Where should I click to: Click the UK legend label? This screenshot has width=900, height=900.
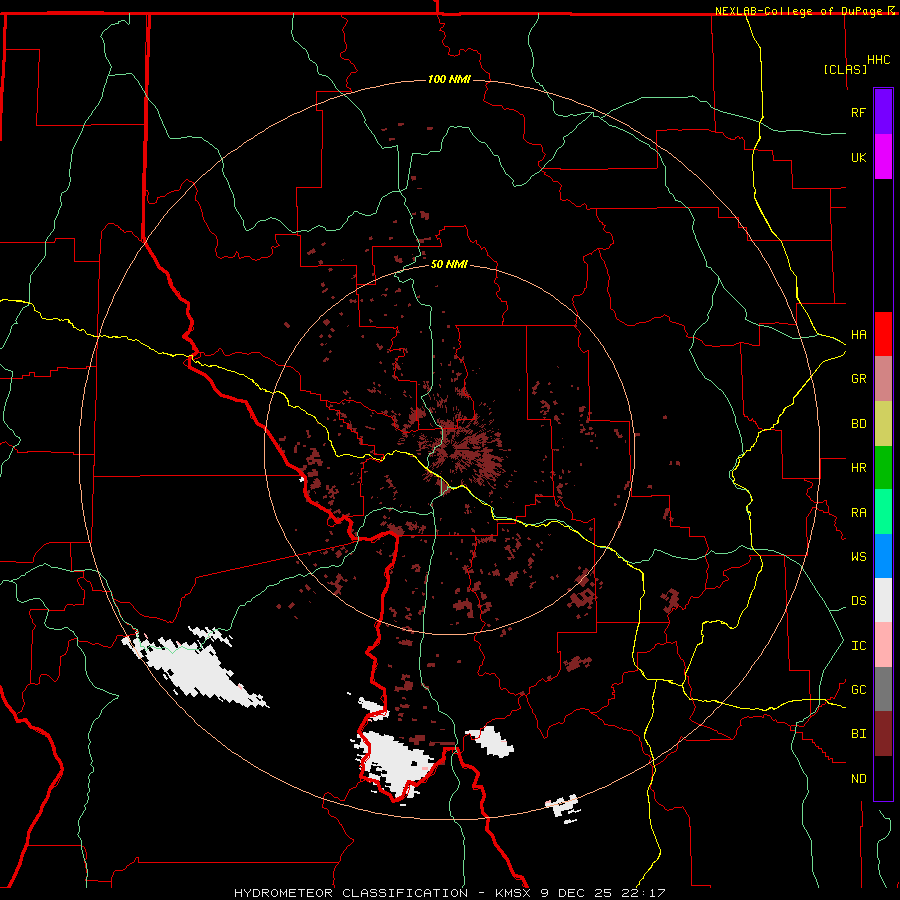pos(859,157)
